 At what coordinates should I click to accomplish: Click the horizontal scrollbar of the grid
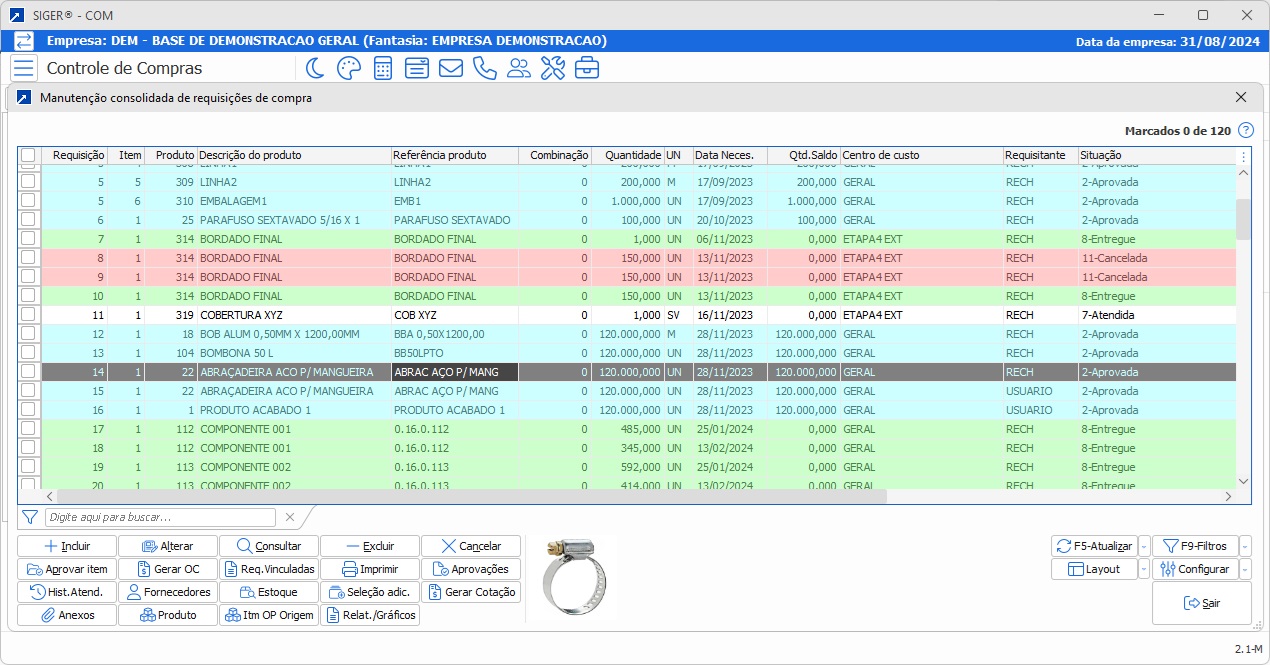pos(470,496)
